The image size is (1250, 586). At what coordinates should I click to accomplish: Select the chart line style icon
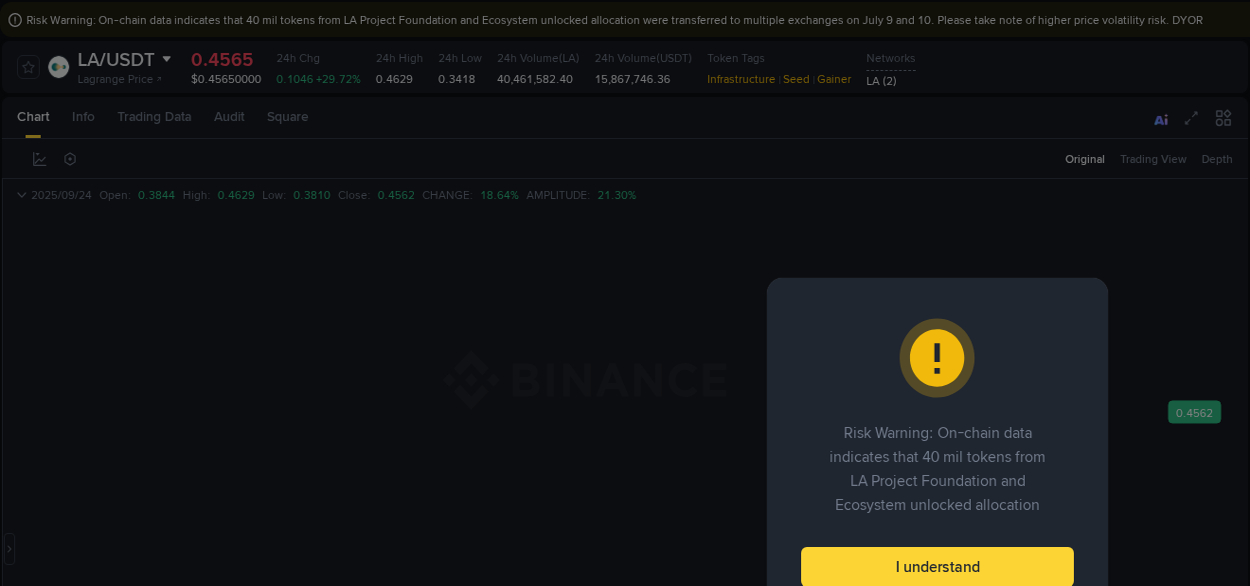point(39,158)
